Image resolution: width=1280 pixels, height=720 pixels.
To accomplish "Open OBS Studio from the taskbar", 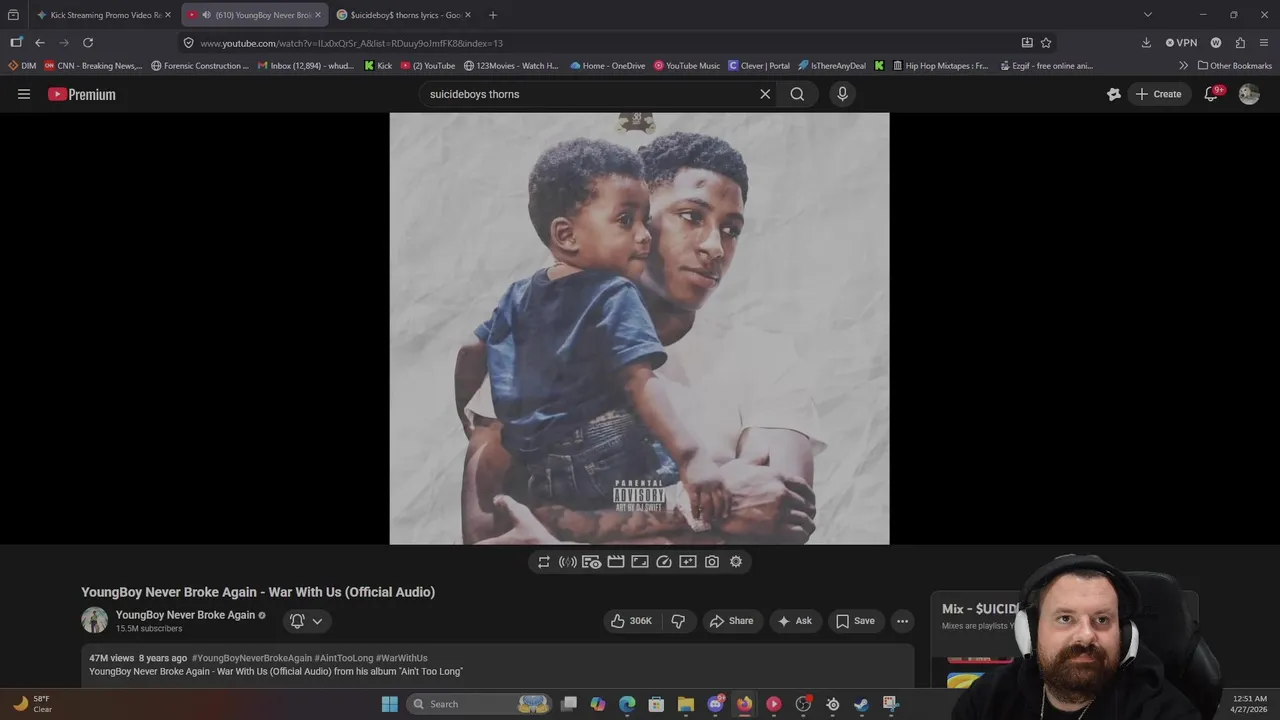I will [803, 704].
